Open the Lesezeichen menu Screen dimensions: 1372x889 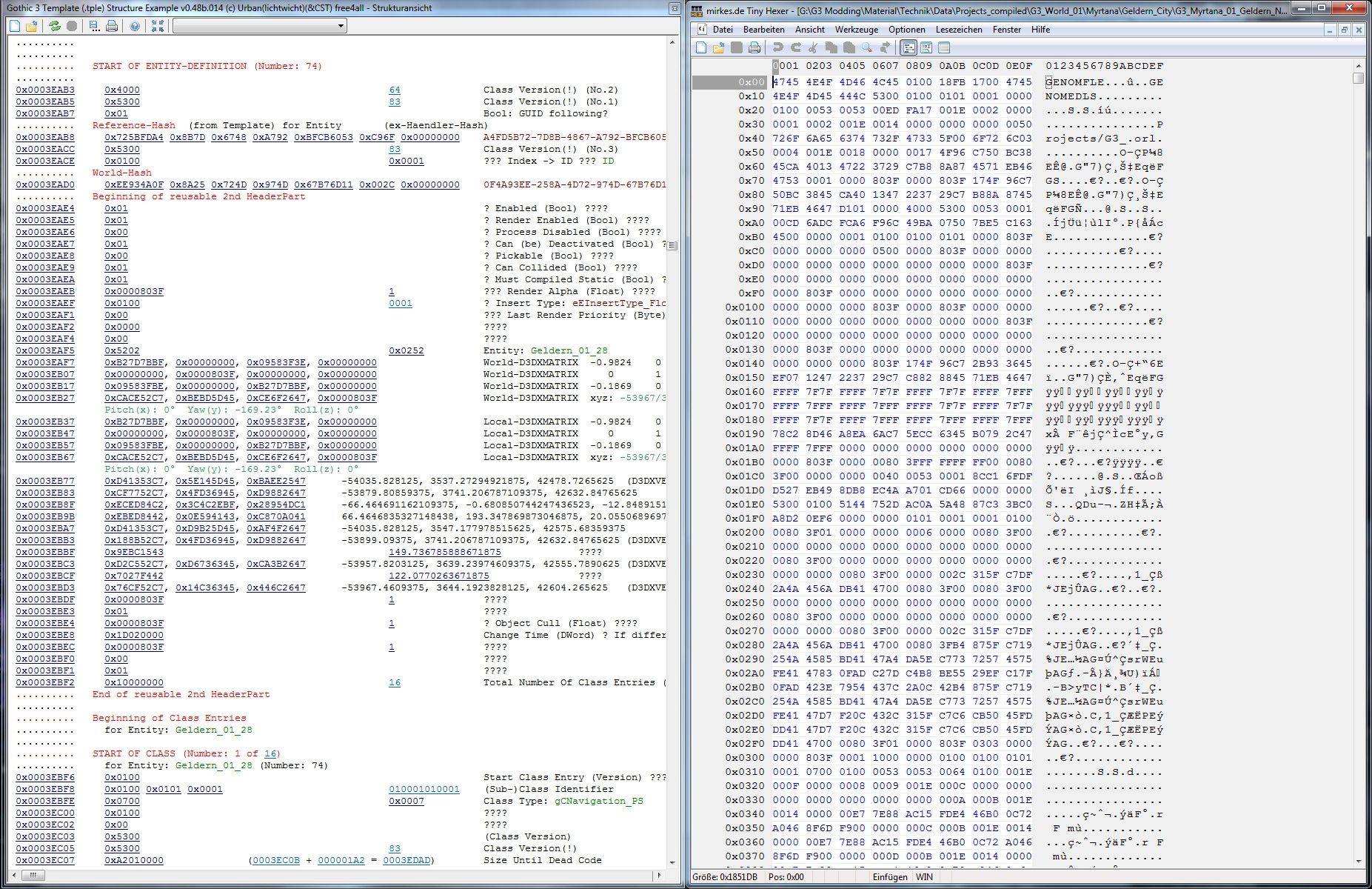click(959, 30)
